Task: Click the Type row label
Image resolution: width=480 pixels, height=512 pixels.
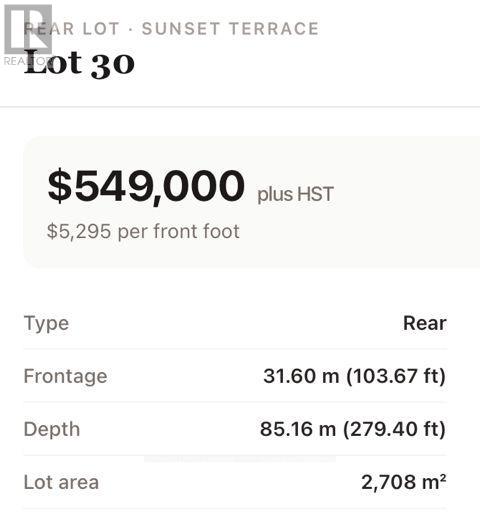Action: (x=46, y=324)
